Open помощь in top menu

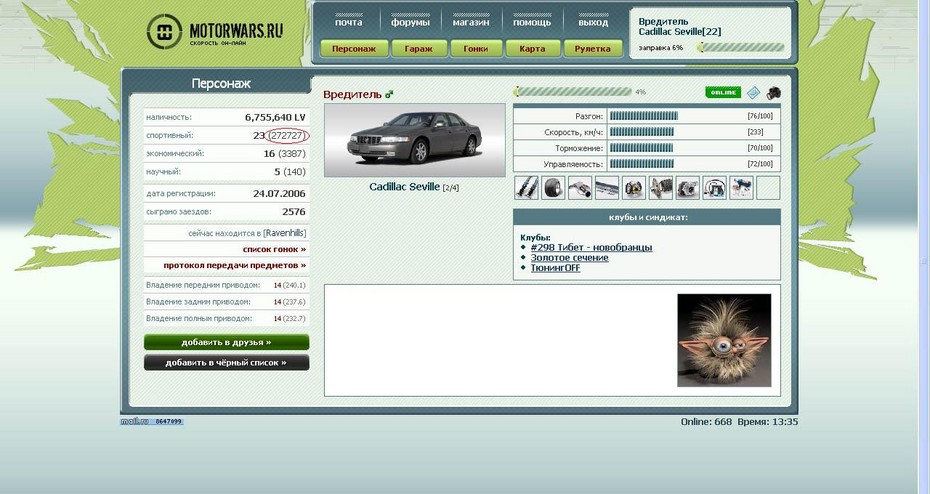tap(532, 23)
